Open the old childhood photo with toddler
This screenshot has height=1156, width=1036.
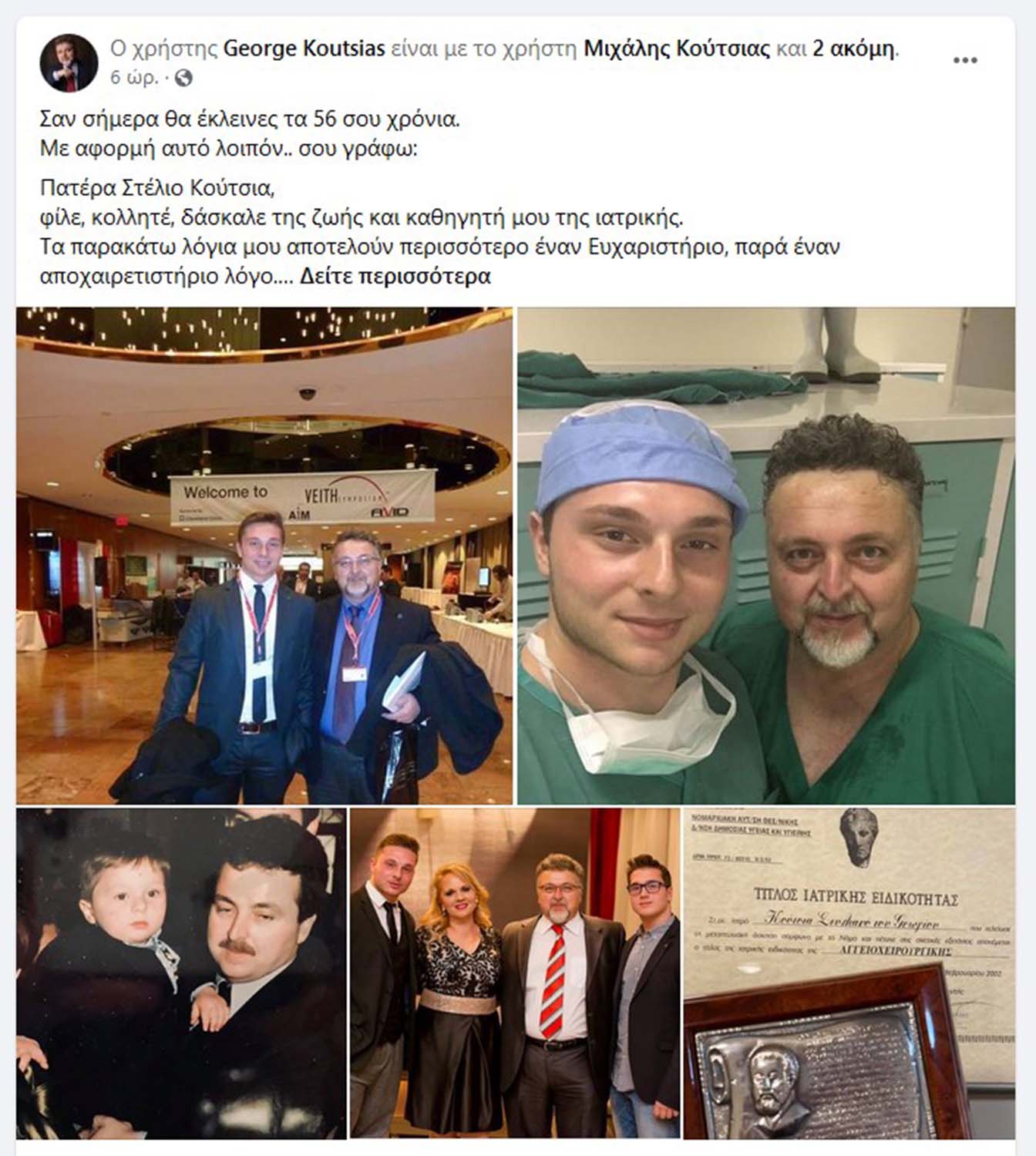[x=181, y=974]
